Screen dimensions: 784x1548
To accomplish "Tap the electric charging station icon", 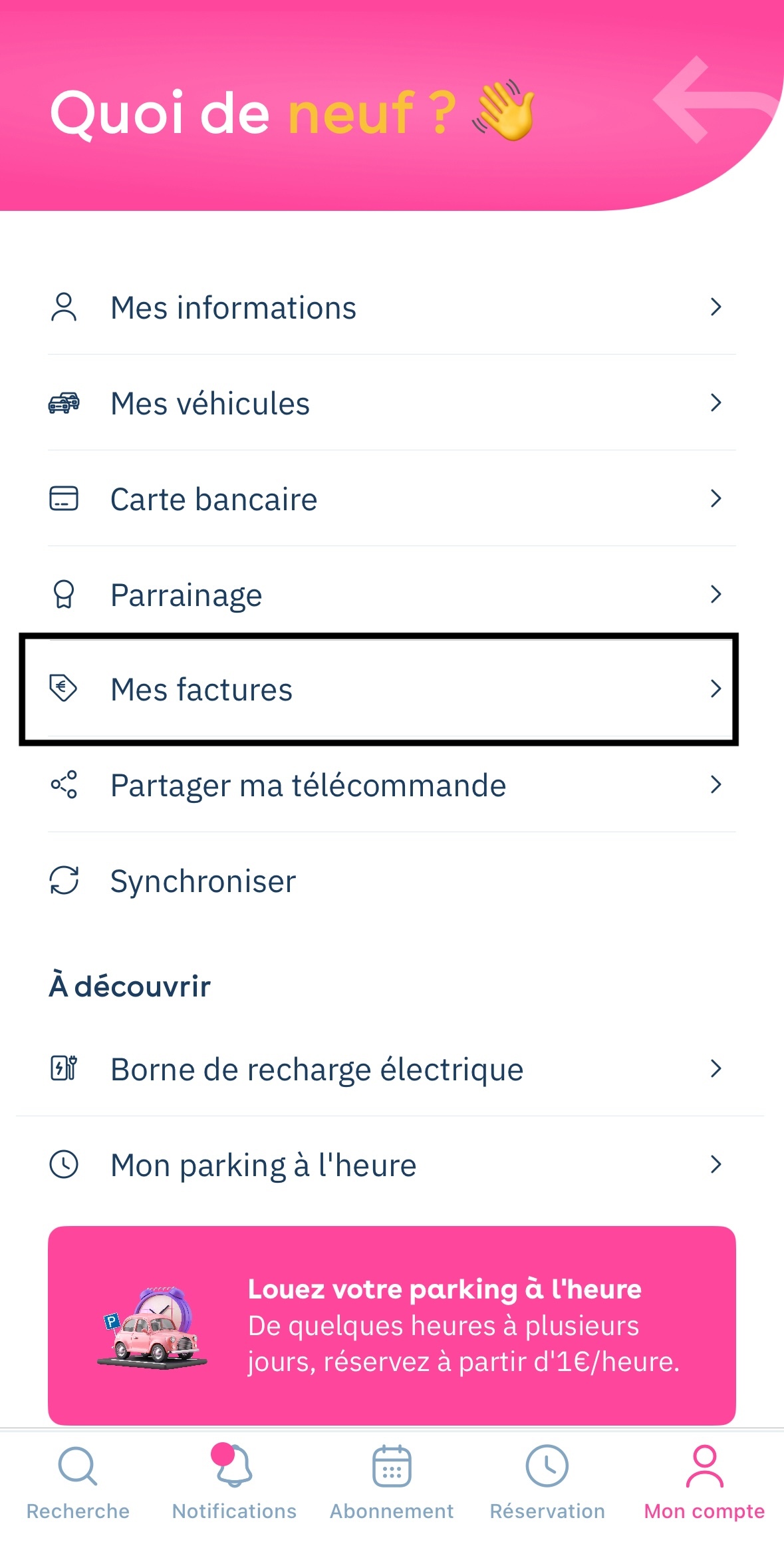I will click(64, 1068).
